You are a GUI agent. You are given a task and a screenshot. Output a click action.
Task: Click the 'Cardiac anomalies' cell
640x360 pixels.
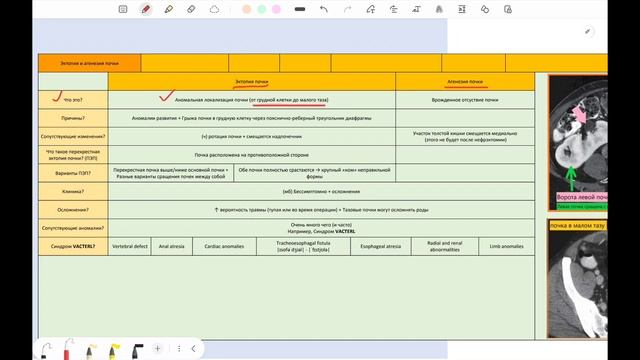pos(224,247)
